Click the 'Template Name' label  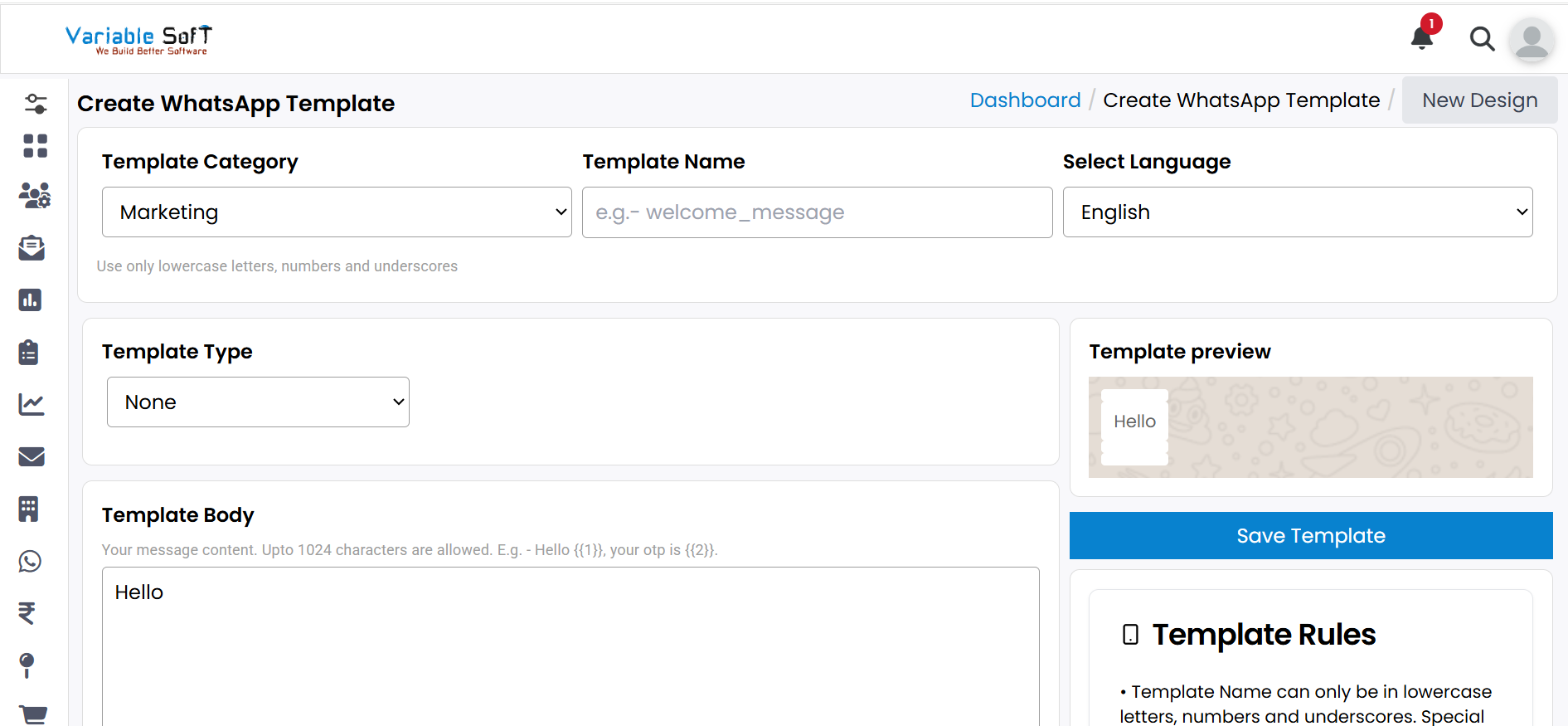663,162
